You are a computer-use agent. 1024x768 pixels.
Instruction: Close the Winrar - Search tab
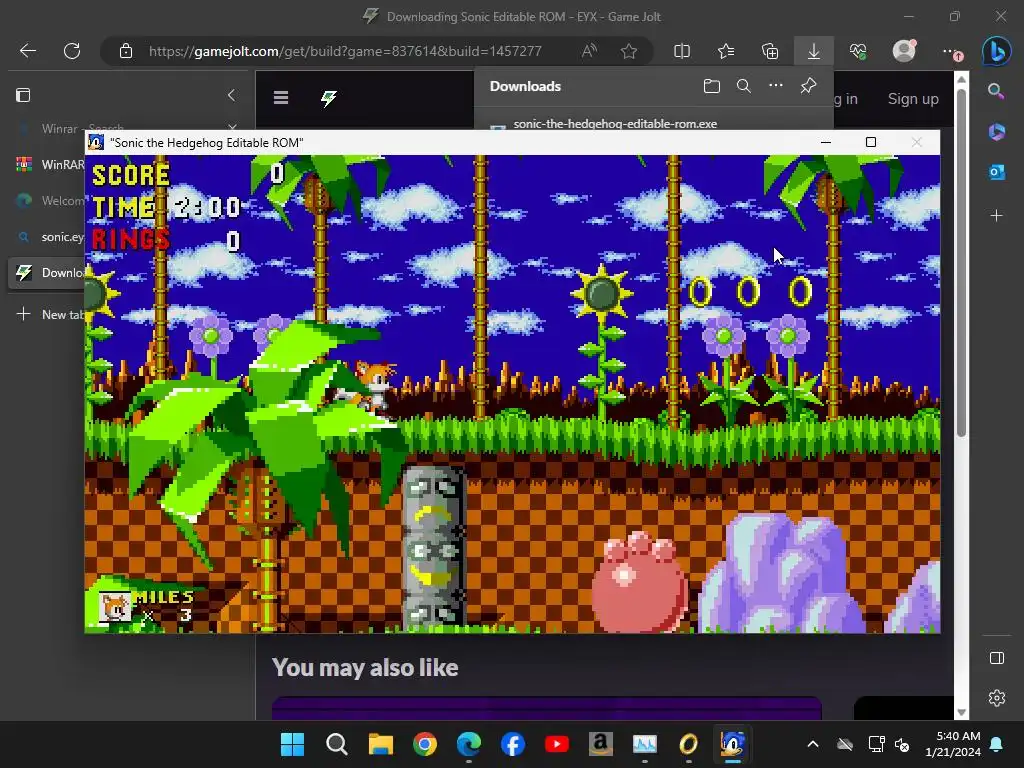point(232,125)
